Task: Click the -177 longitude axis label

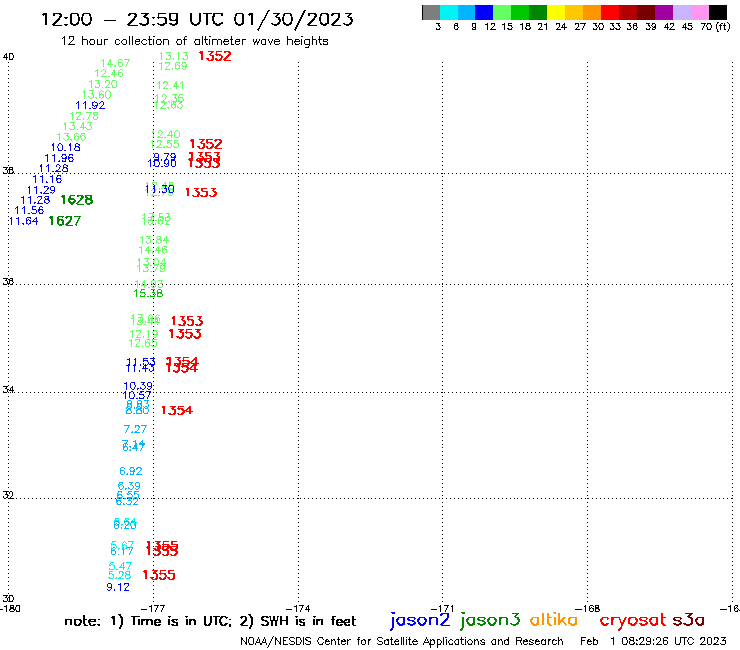Action: [154, 609]
